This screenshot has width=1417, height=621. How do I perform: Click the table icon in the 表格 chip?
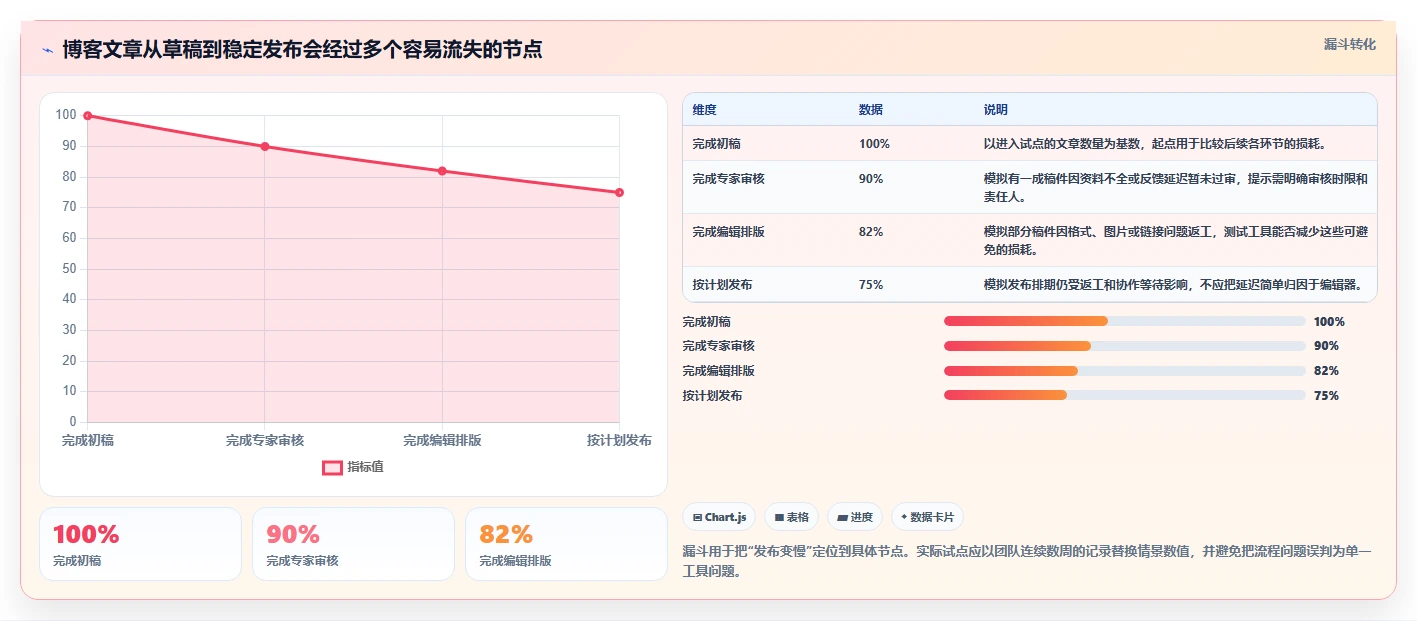point(779,517)
